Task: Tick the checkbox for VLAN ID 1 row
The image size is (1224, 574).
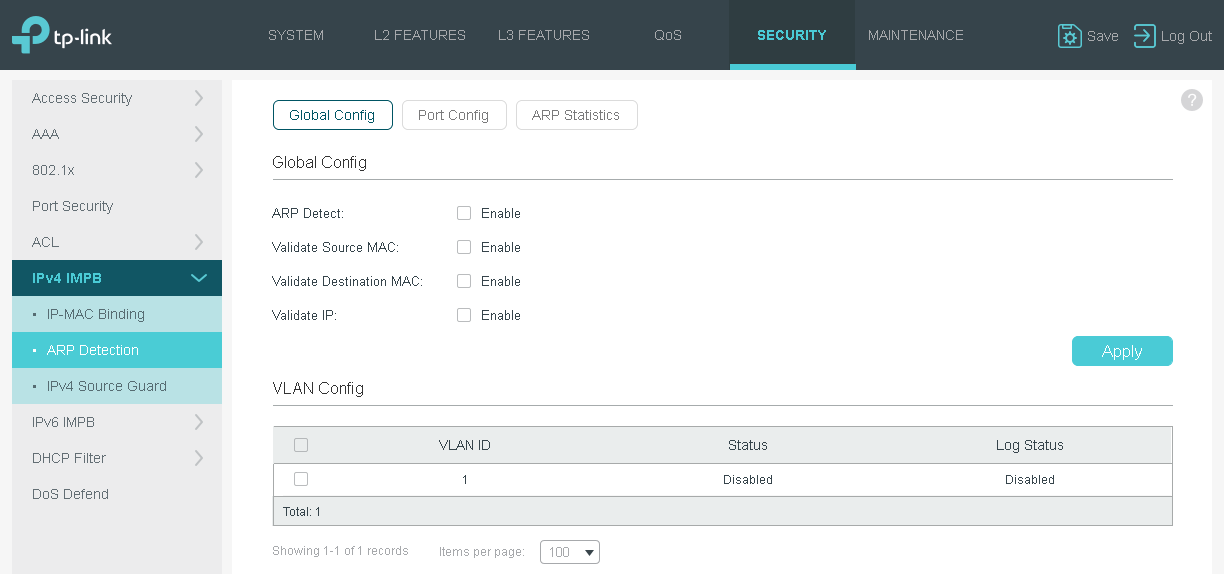Action: coord(301,479)
